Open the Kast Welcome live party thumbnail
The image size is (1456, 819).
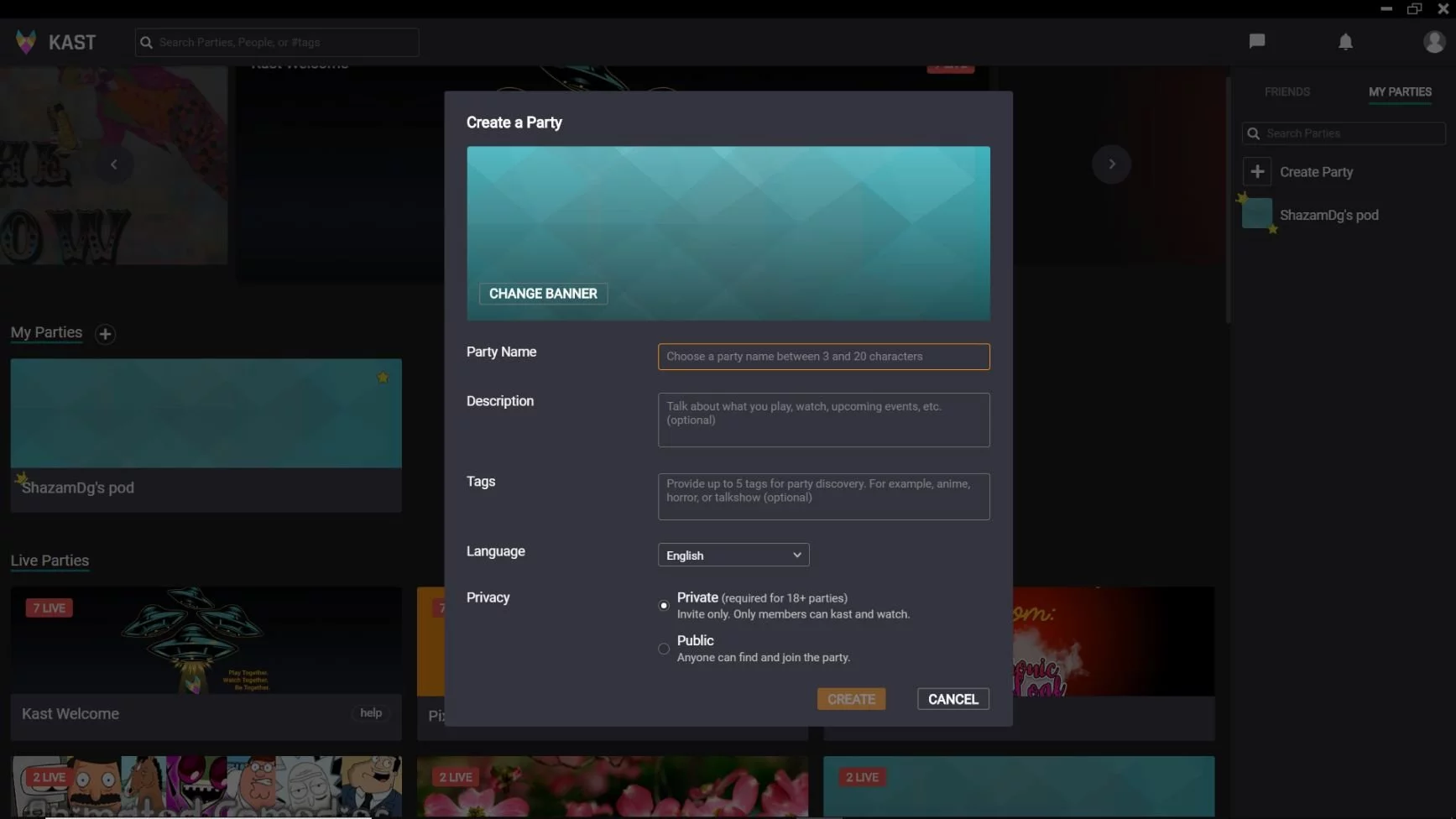point(206,640)
